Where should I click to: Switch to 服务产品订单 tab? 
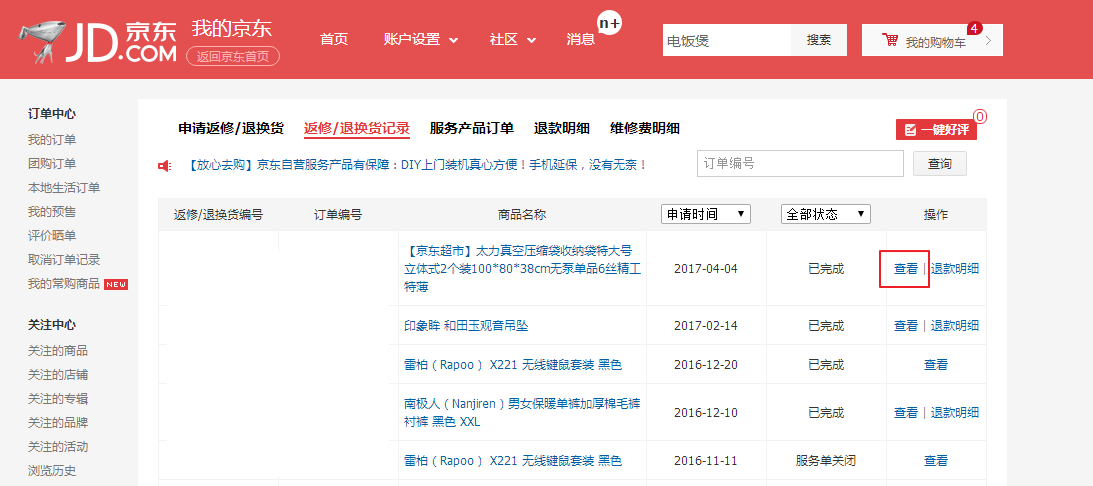(472, 128)
